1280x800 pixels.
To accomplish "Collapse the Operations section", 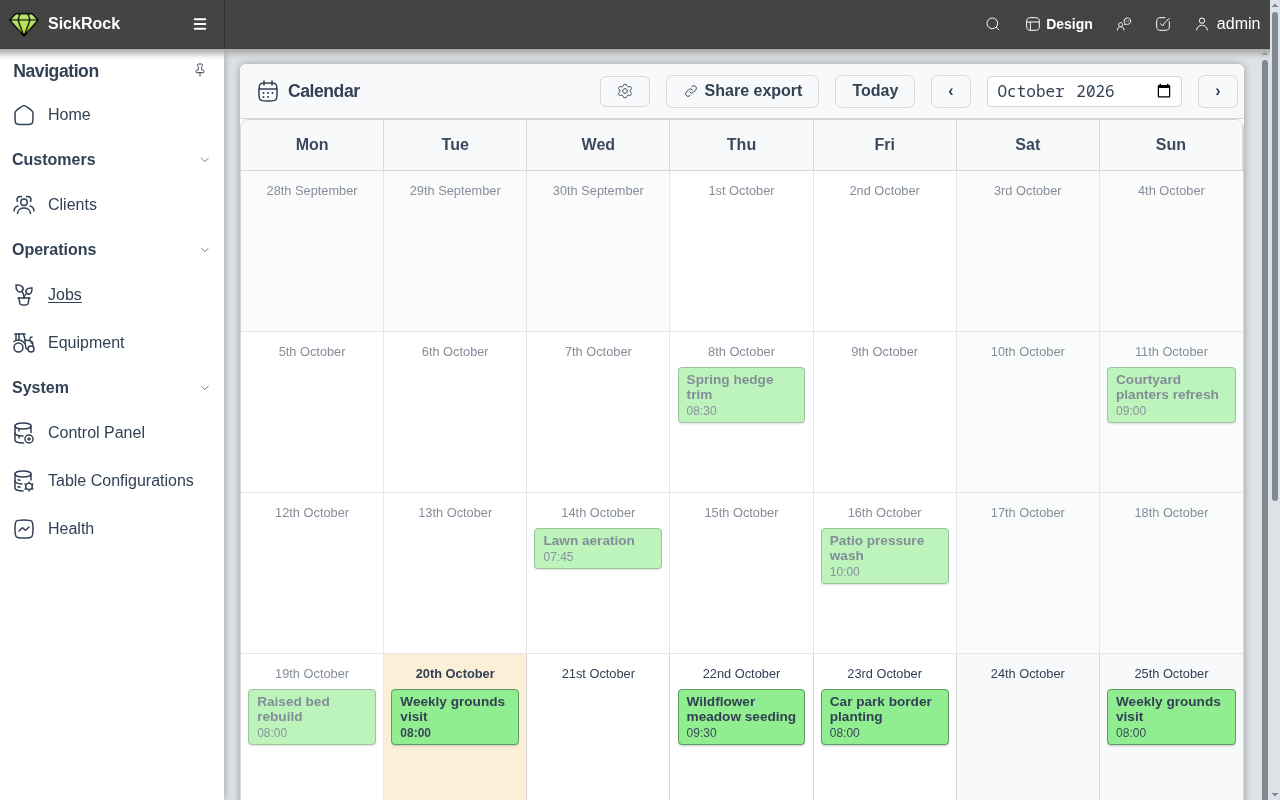I will tap(205, 250).
